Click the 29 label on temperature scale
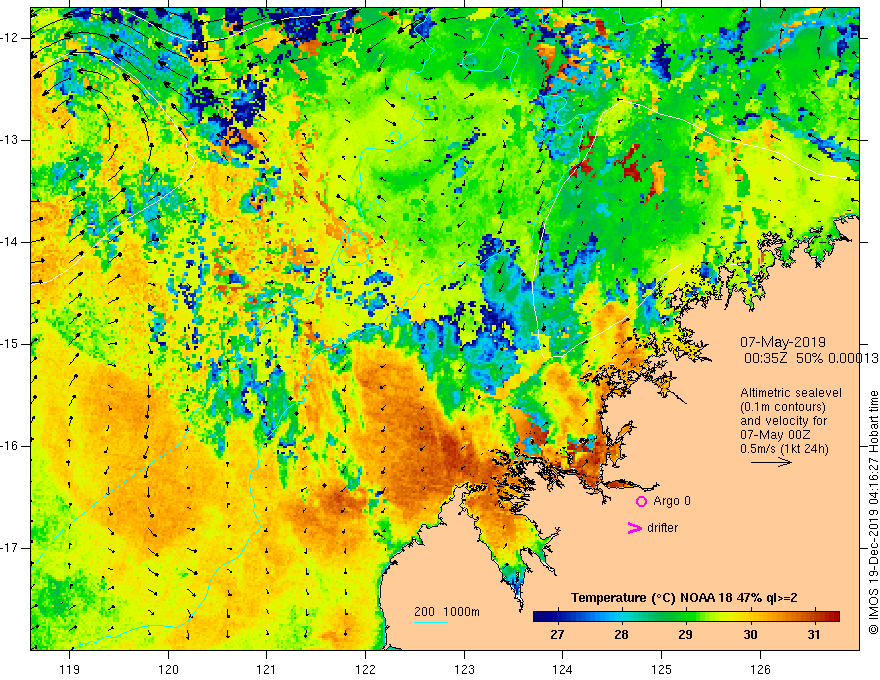880x680 pixels. [x=685, y=635]
